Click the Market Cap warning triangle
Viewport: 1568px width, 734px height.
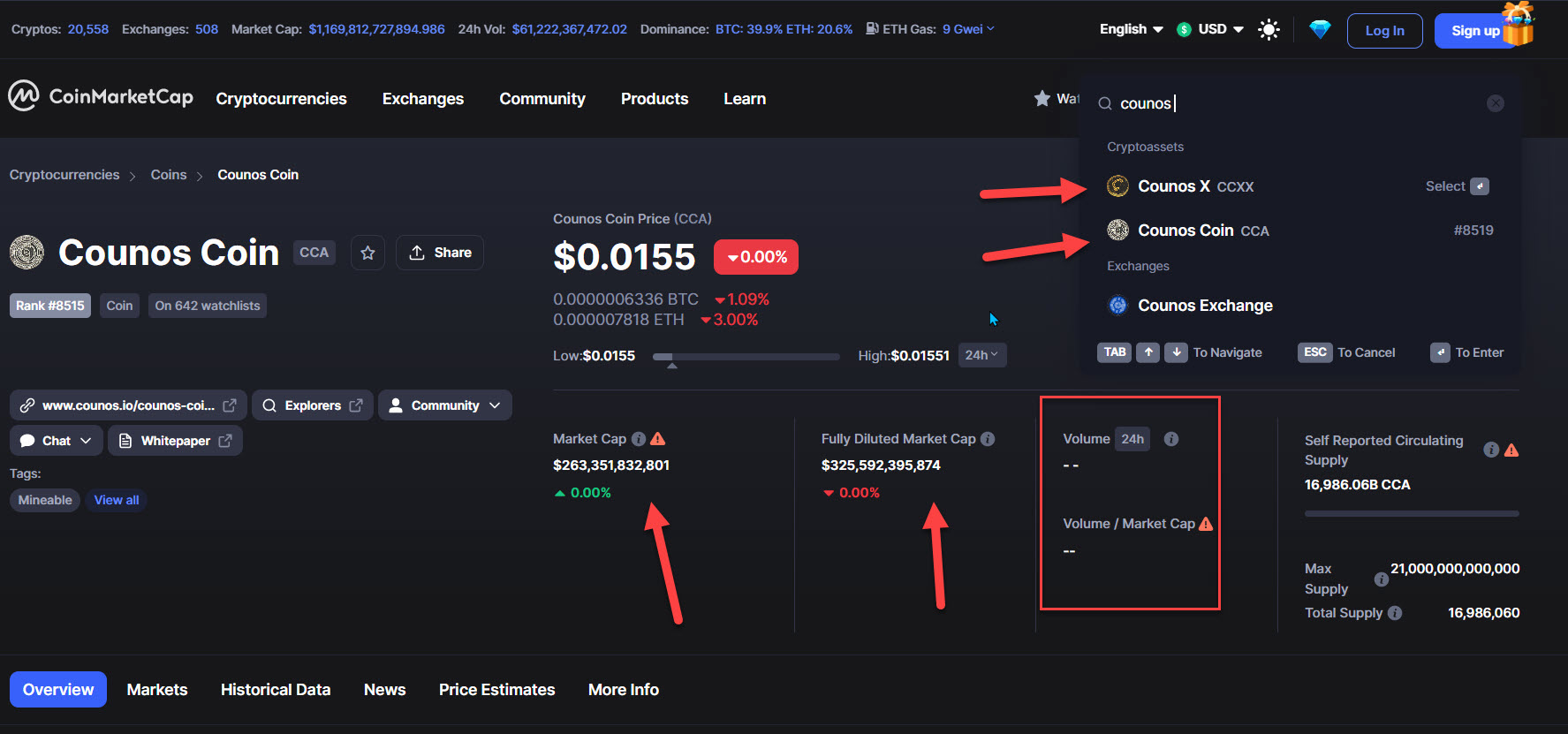(658, 439)
